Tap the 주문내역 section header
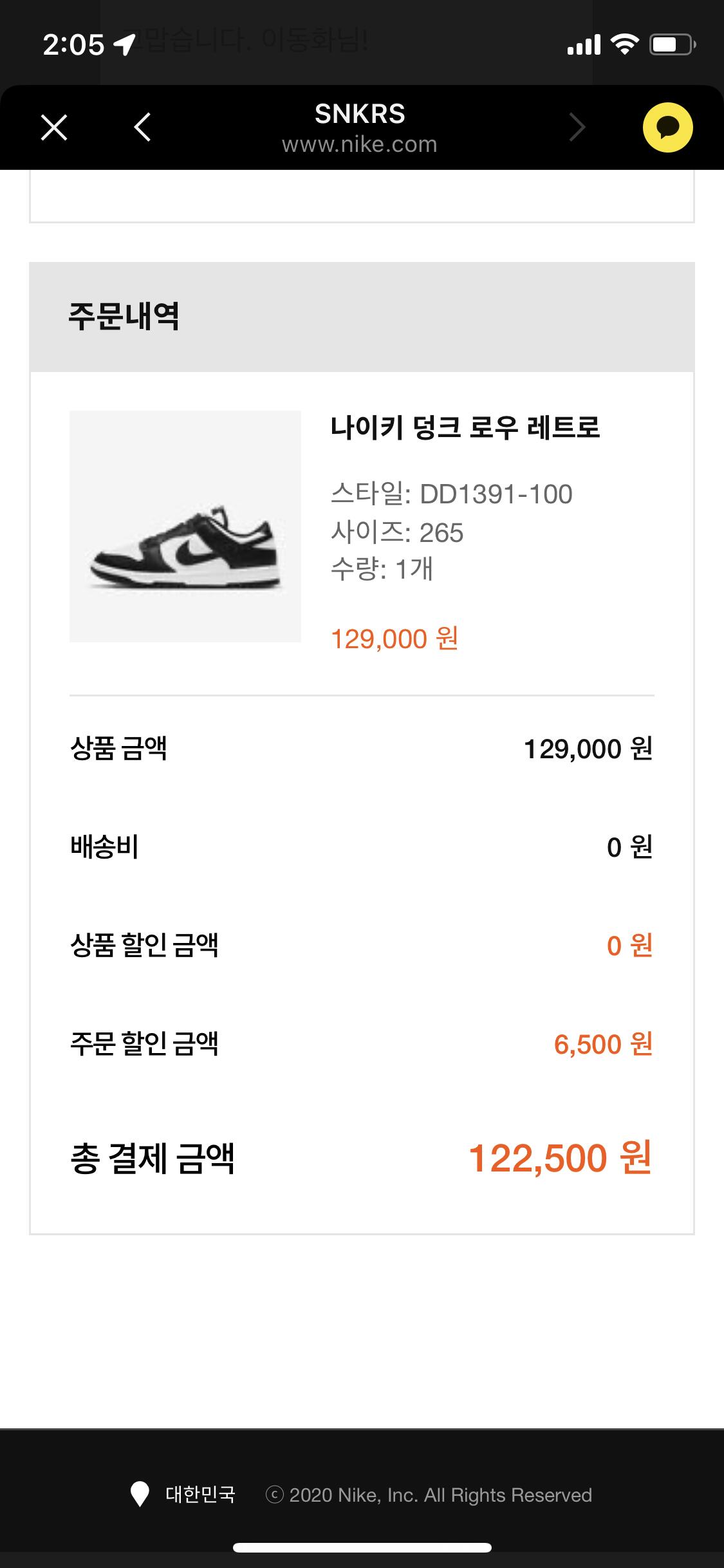This screenshot has height=1568, width=724. coord(124,317)
